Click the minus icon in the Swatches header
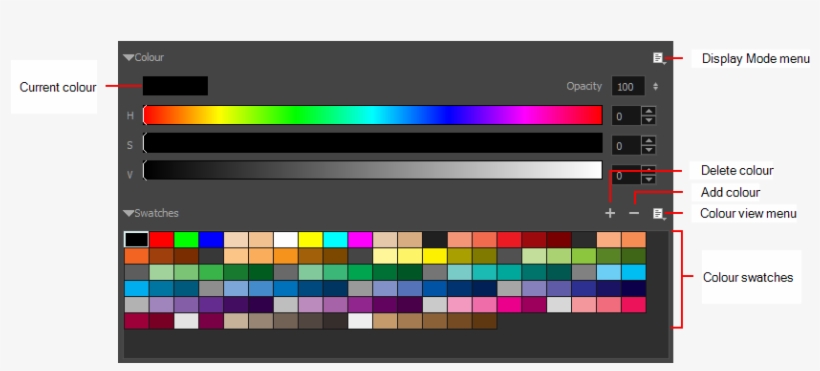Image resolution: width=820 pixels, height=371 pixels. pos(634,213)
